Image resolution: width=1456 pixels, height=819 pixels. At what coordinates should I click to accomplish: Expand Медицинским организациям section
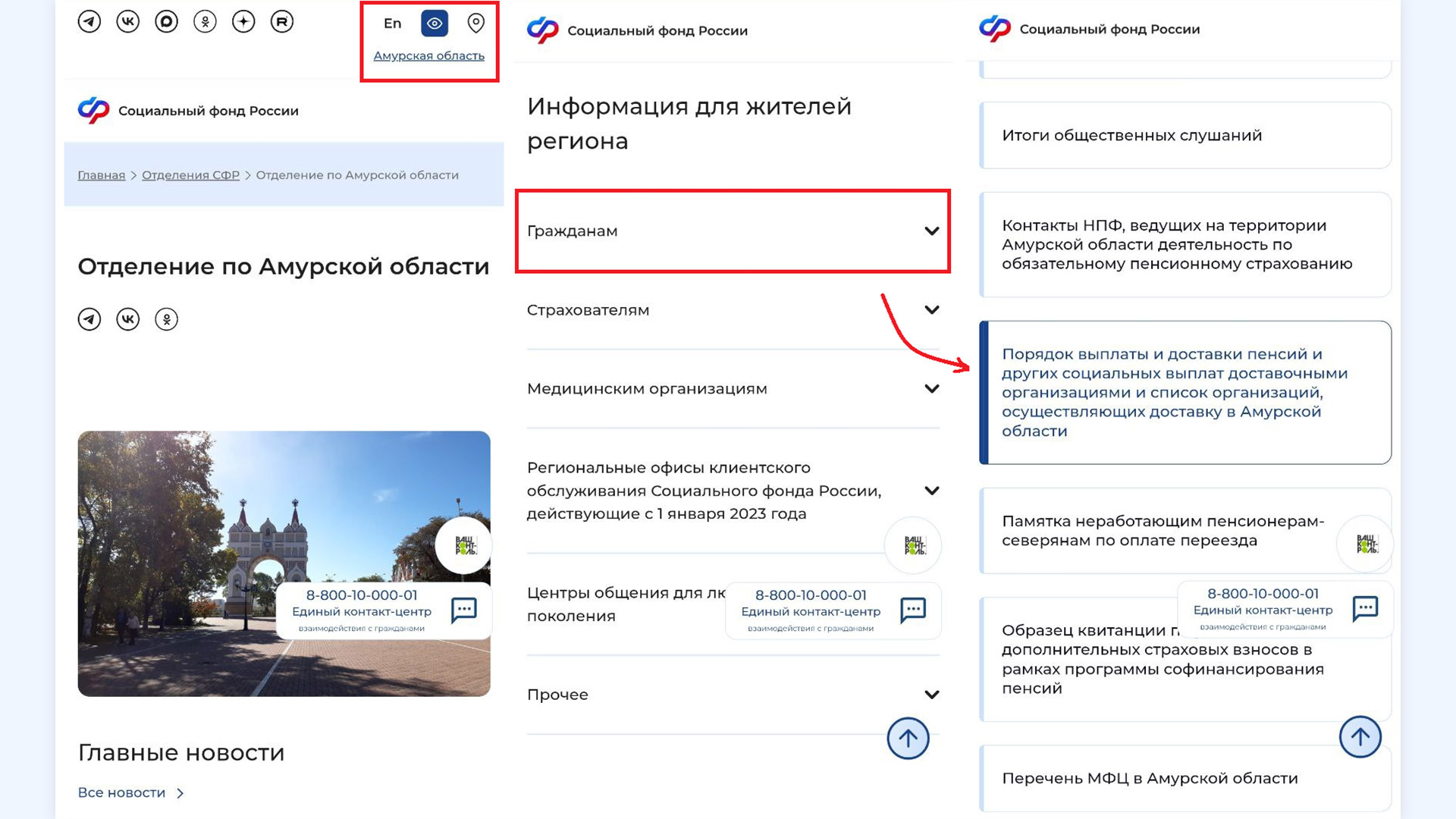point(932,389)
